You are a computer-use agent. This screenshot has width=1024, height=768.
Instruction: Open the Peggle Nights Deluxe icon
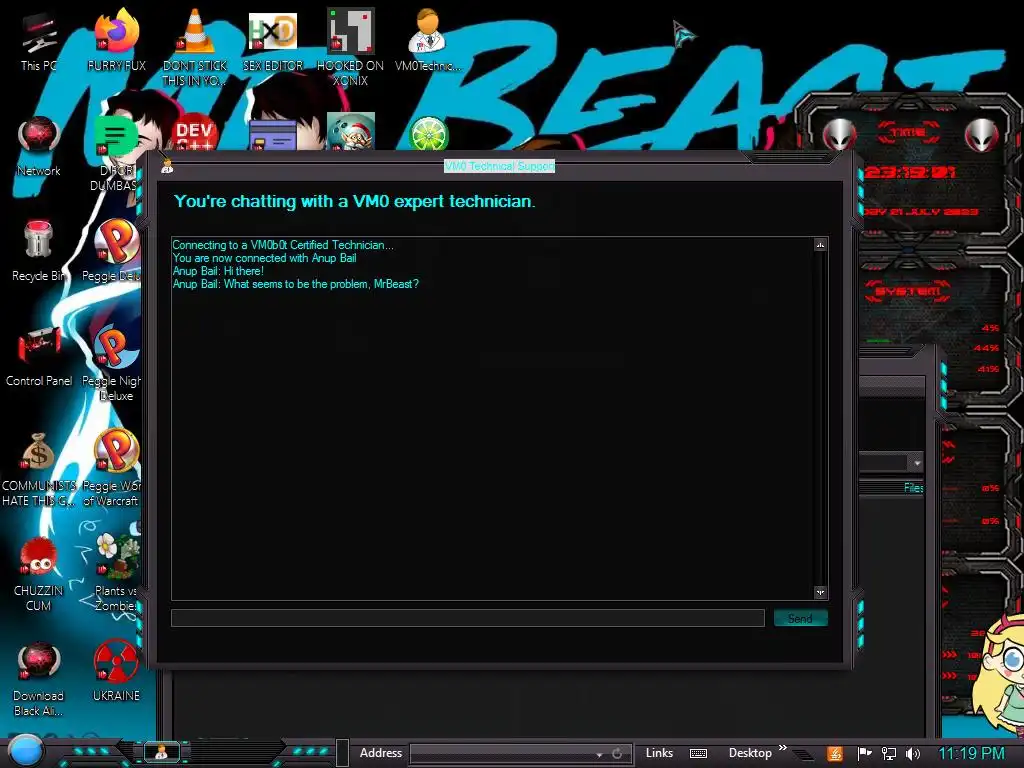114,363
